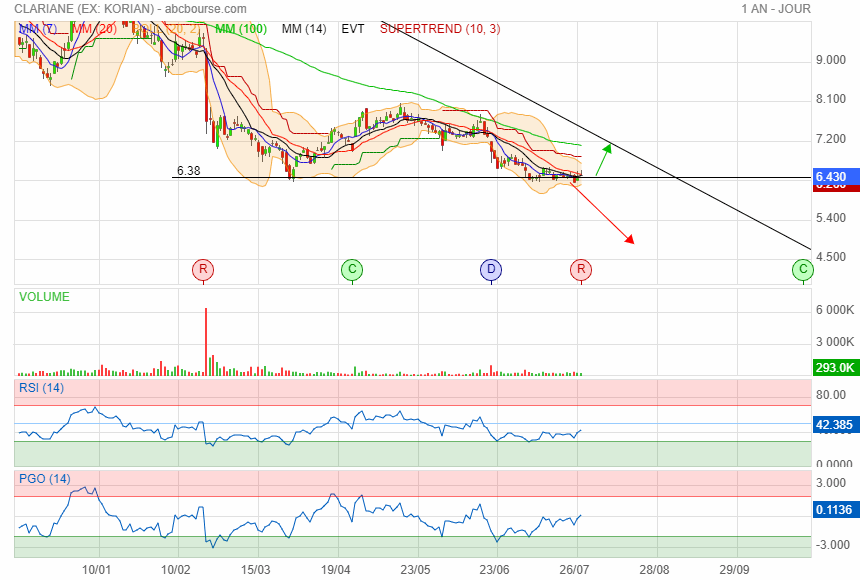This screenshot has width=860, height=580.
Task: Select the MM (100) legend label
Action: point(241,29)
